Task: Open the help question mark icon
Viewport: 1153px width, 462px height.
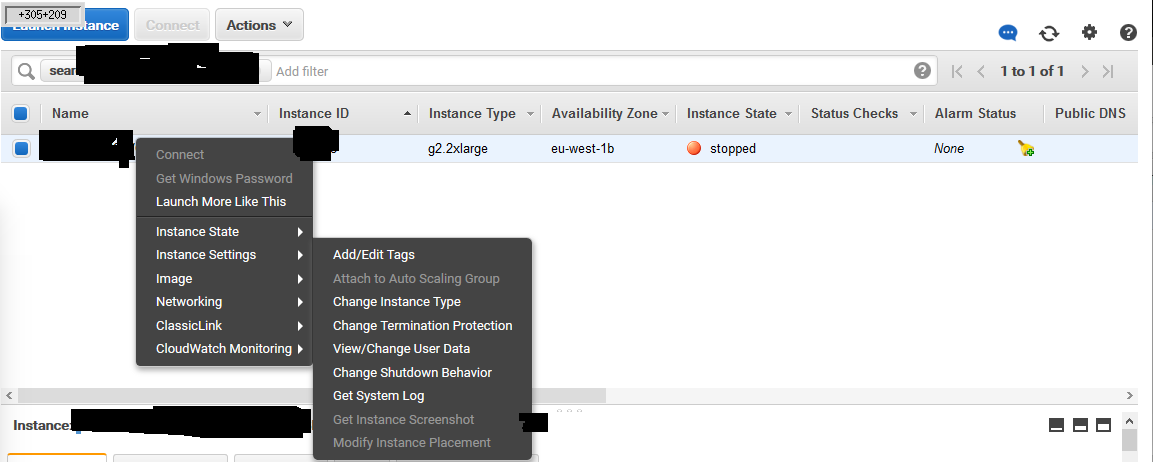Action: [1128, 33]
